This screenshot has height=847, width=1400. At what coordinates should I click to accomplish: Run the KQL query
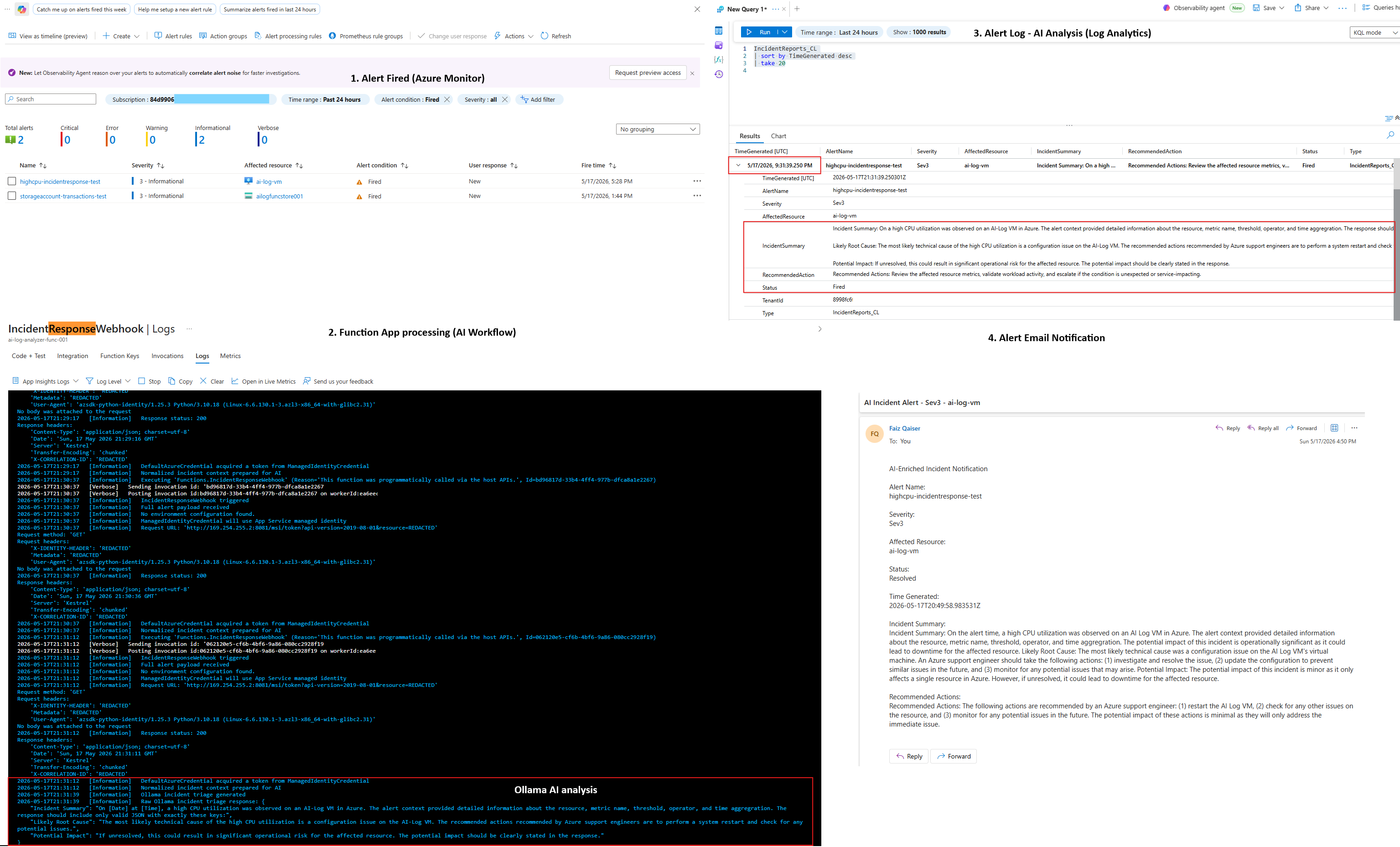tap(759, 32)
